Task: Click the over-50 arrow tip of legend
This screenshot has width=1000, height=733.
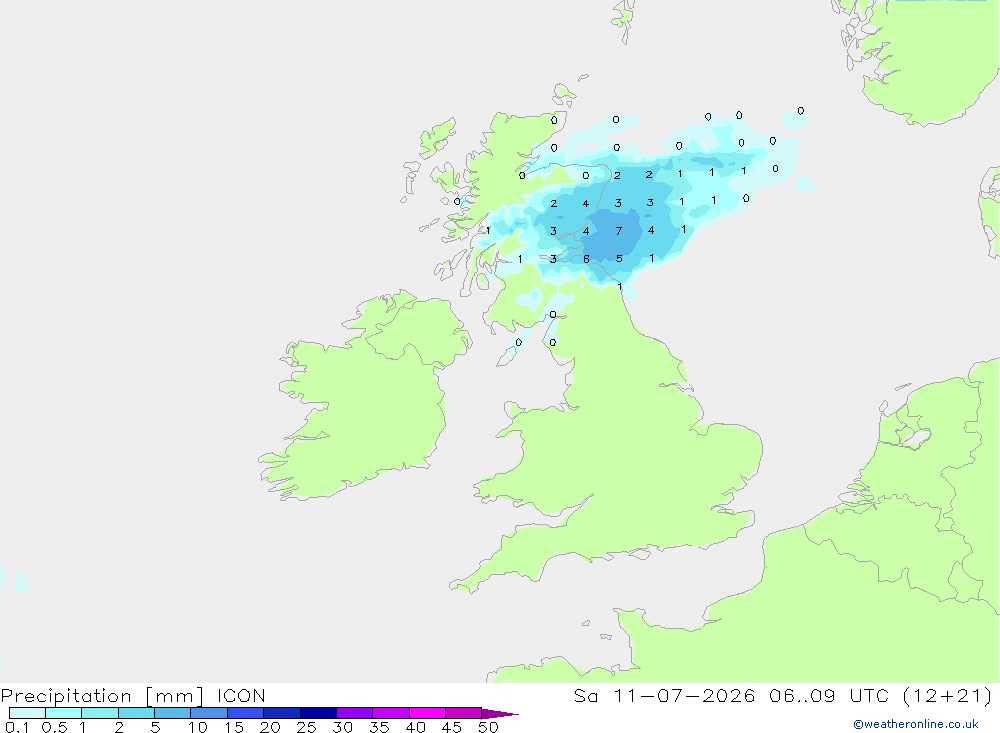Action: (499, 714)
